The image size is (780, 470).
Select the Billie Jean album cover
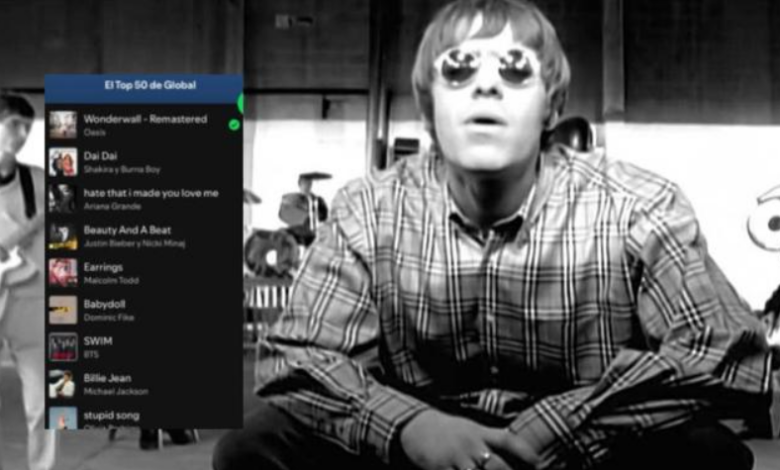63,384
